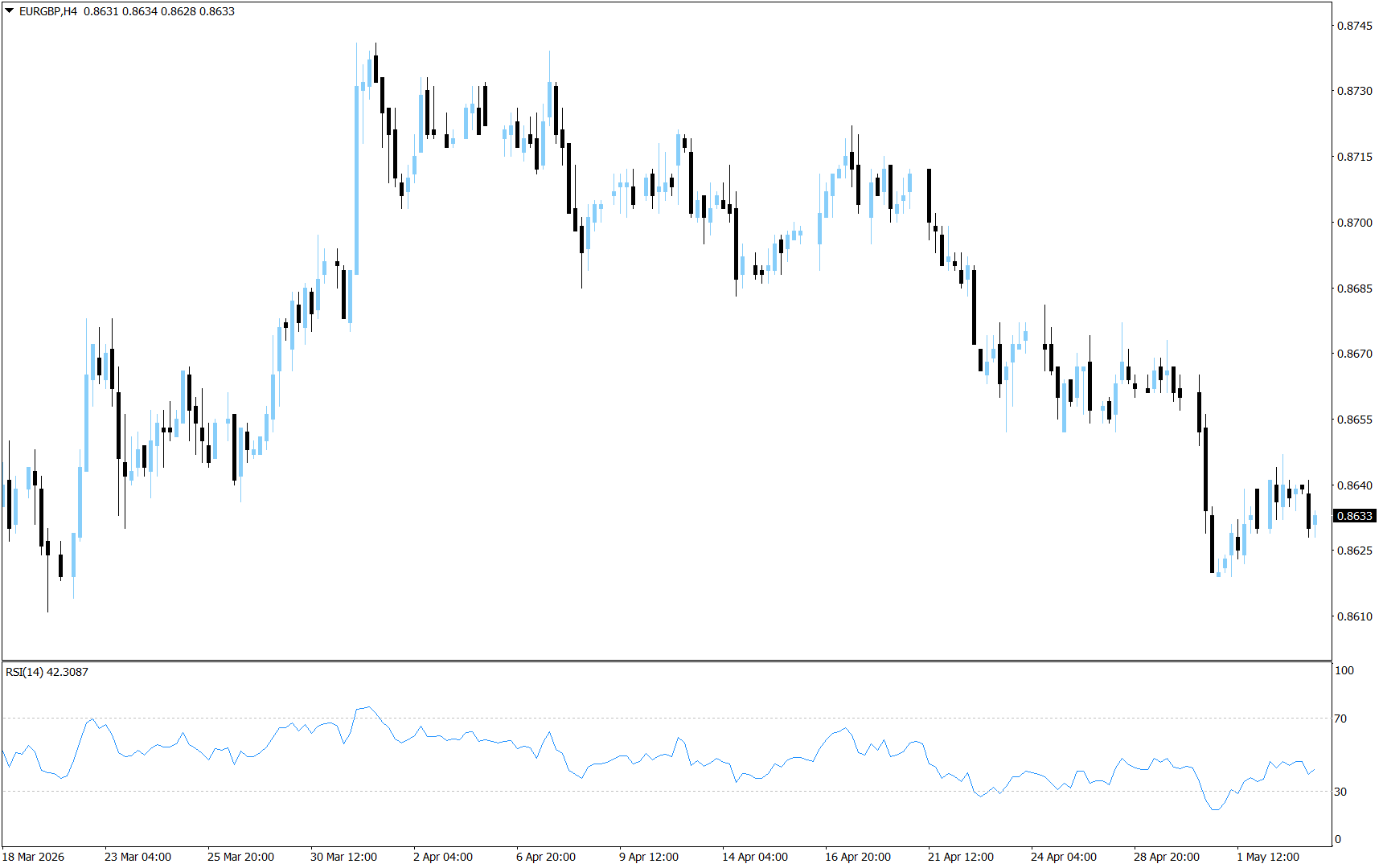Screen dimensions: 1383x868
Task: Click the 30 Mar 12:00 time label
Action: [x=343, y=857]
